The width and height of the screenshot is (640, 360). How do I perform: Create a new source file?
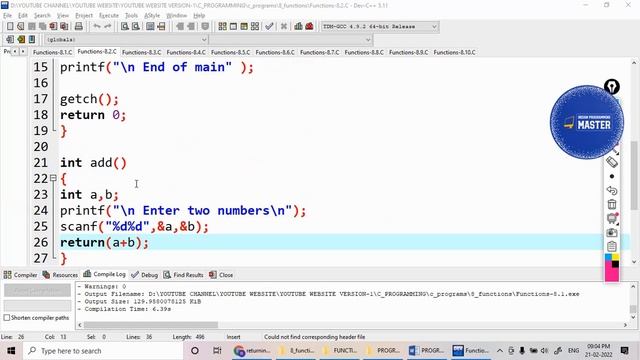click(x=10, y=27)
